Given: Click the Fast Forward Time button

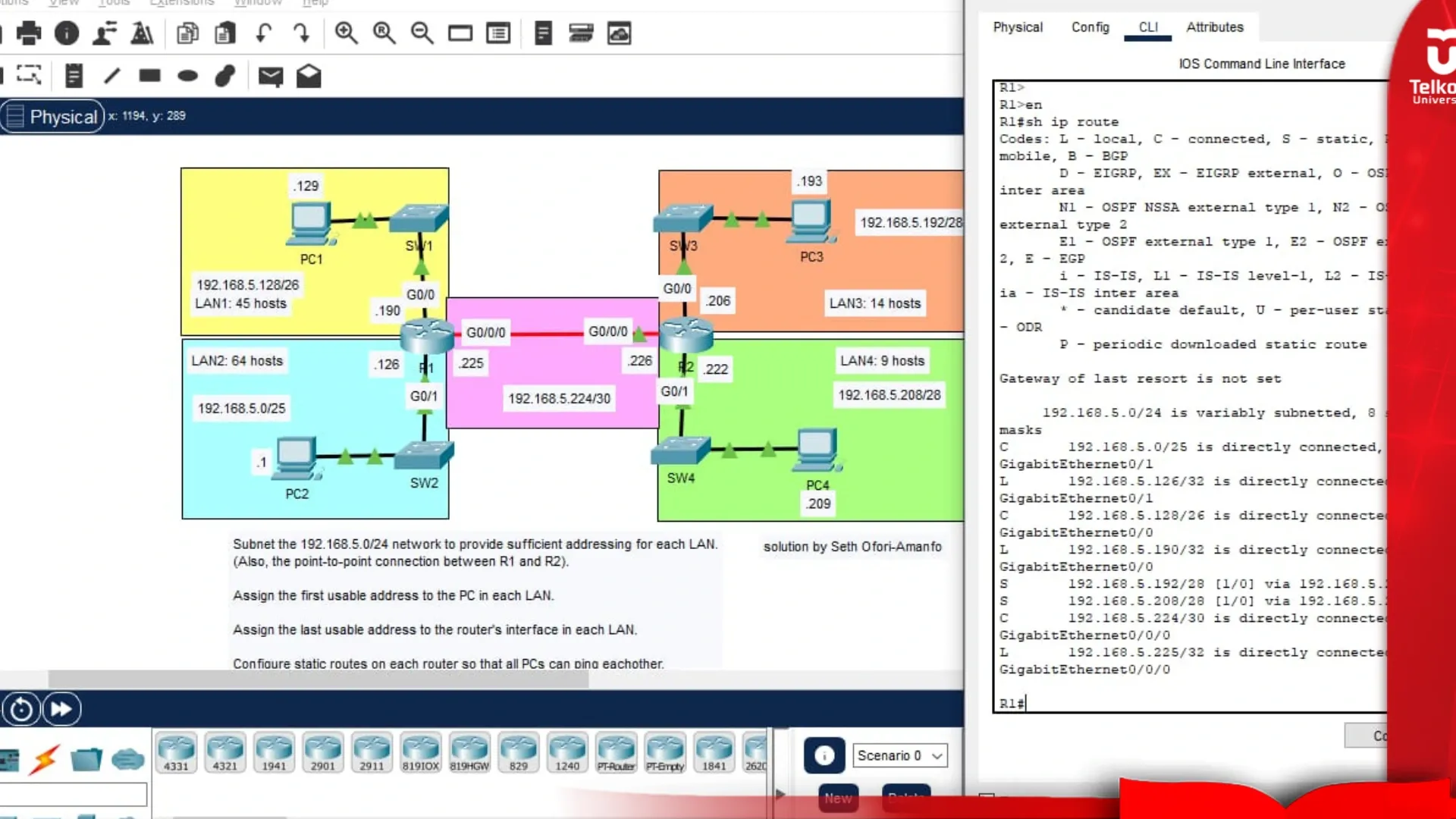Looking at the screenshot, I should pyautogui.click(x=61, y=709).
